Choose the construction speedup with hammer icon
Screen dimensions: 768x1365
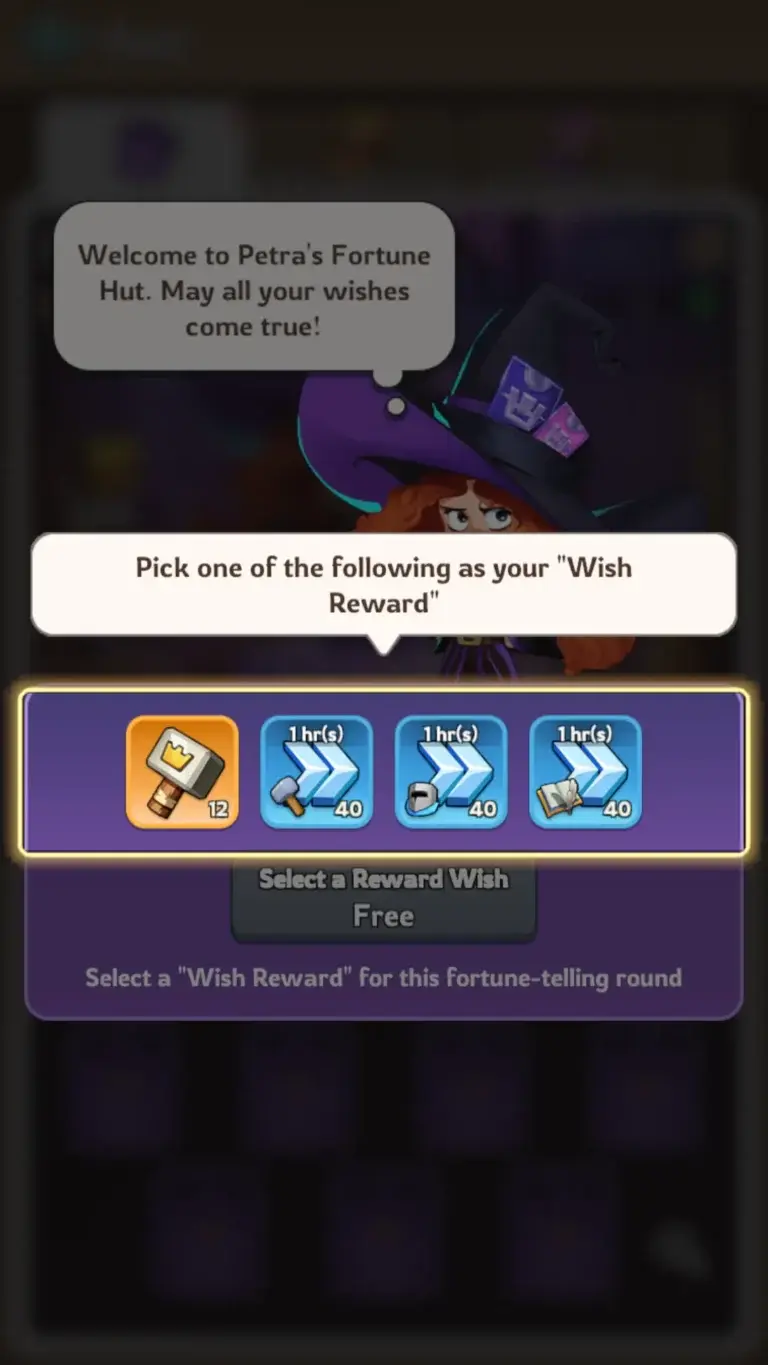point(317,772)
